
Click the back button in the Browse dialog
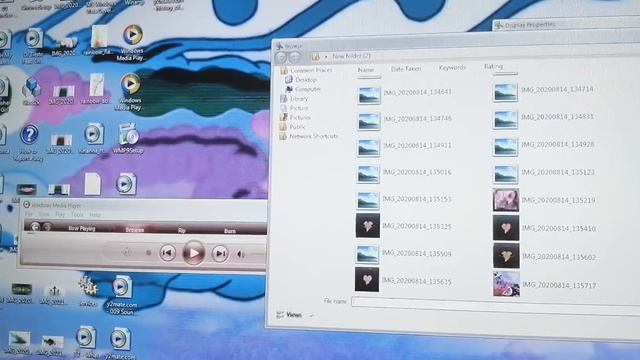click(281, 57)
